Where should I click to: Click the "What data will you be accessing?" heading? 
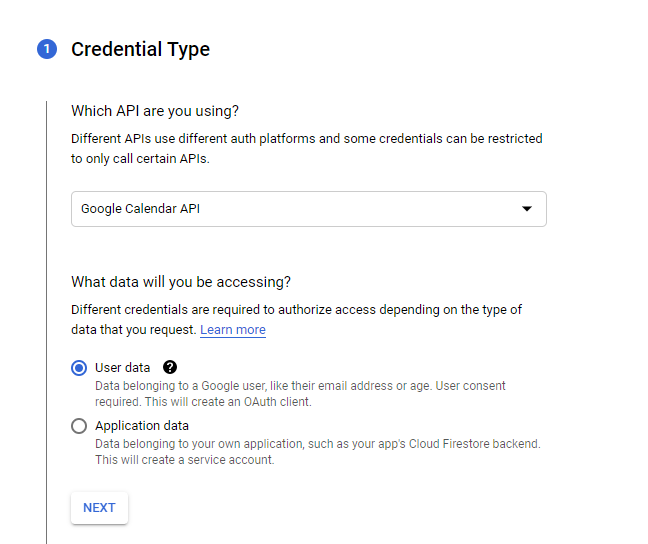tap(181, 282)
